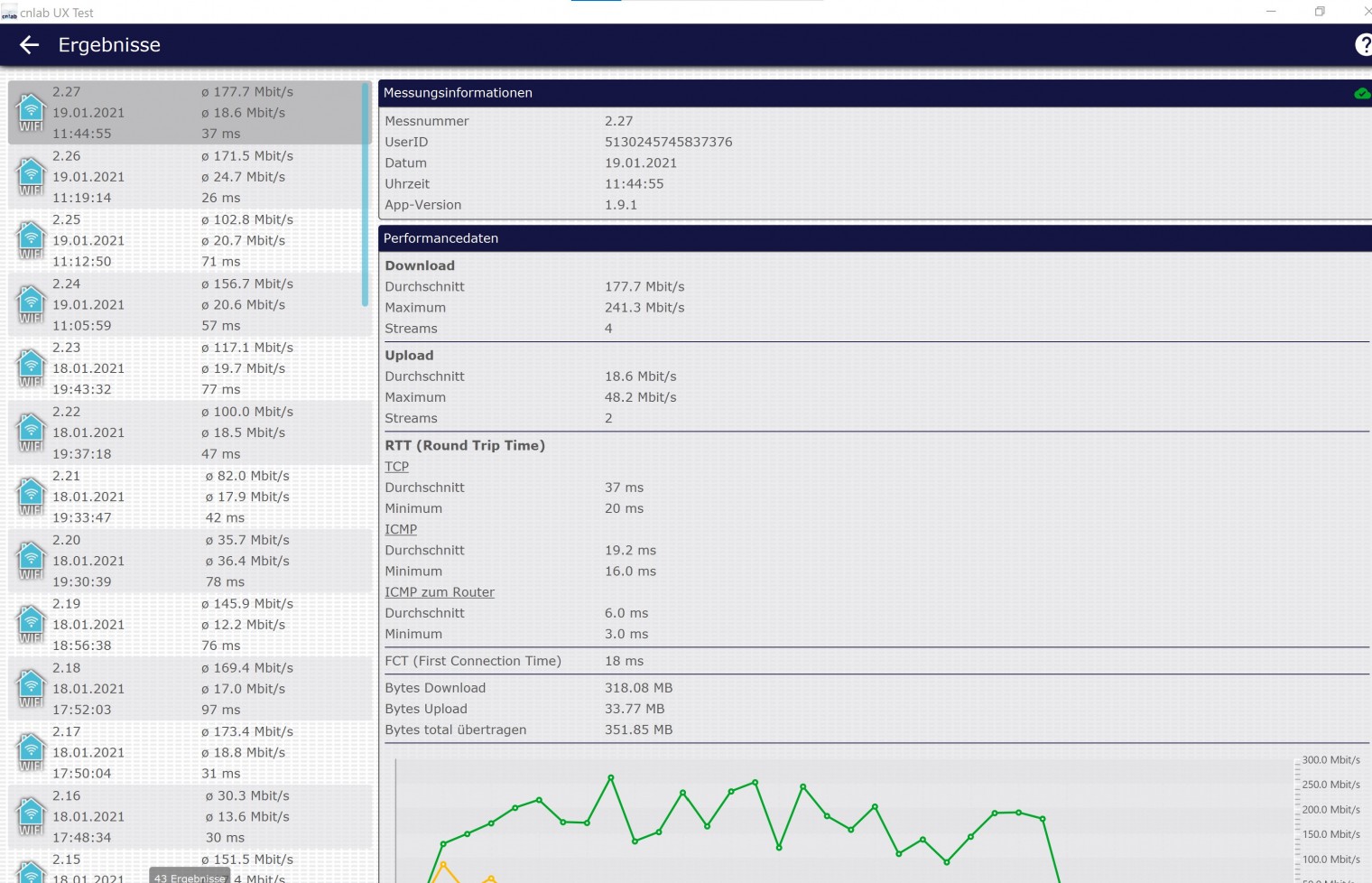Select measurement 2.17 from 17:50:04
The width and height of the screenshot is (1372, 883).
181,752
